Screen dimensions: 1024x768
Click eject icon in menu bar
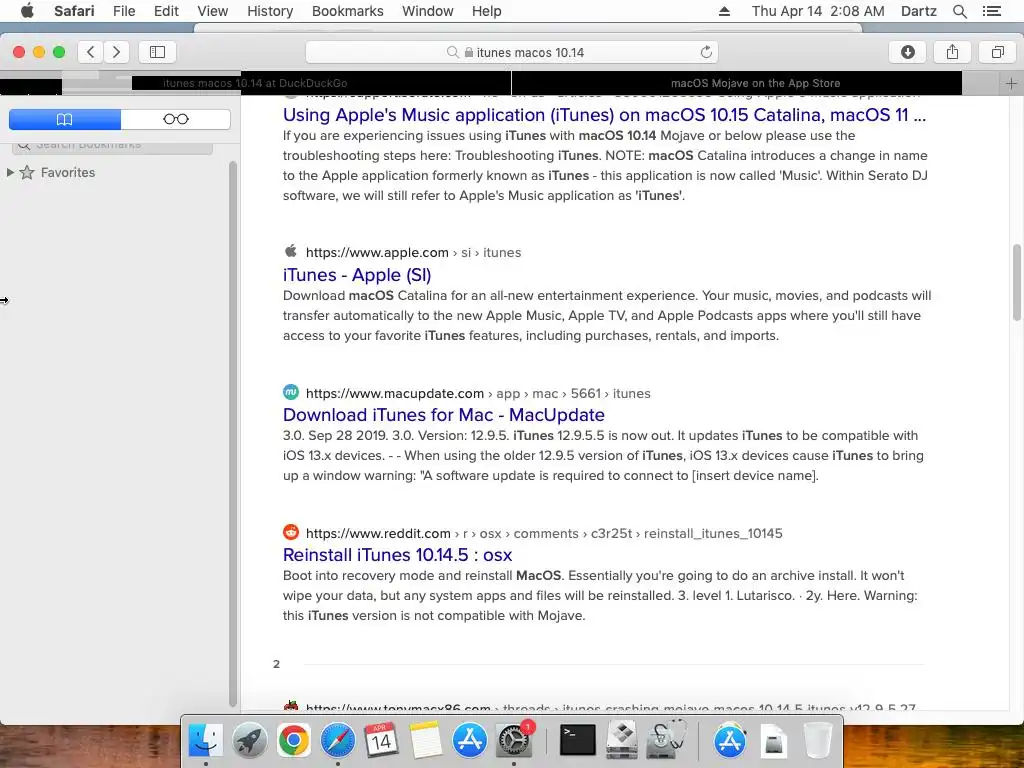point(724,11)
